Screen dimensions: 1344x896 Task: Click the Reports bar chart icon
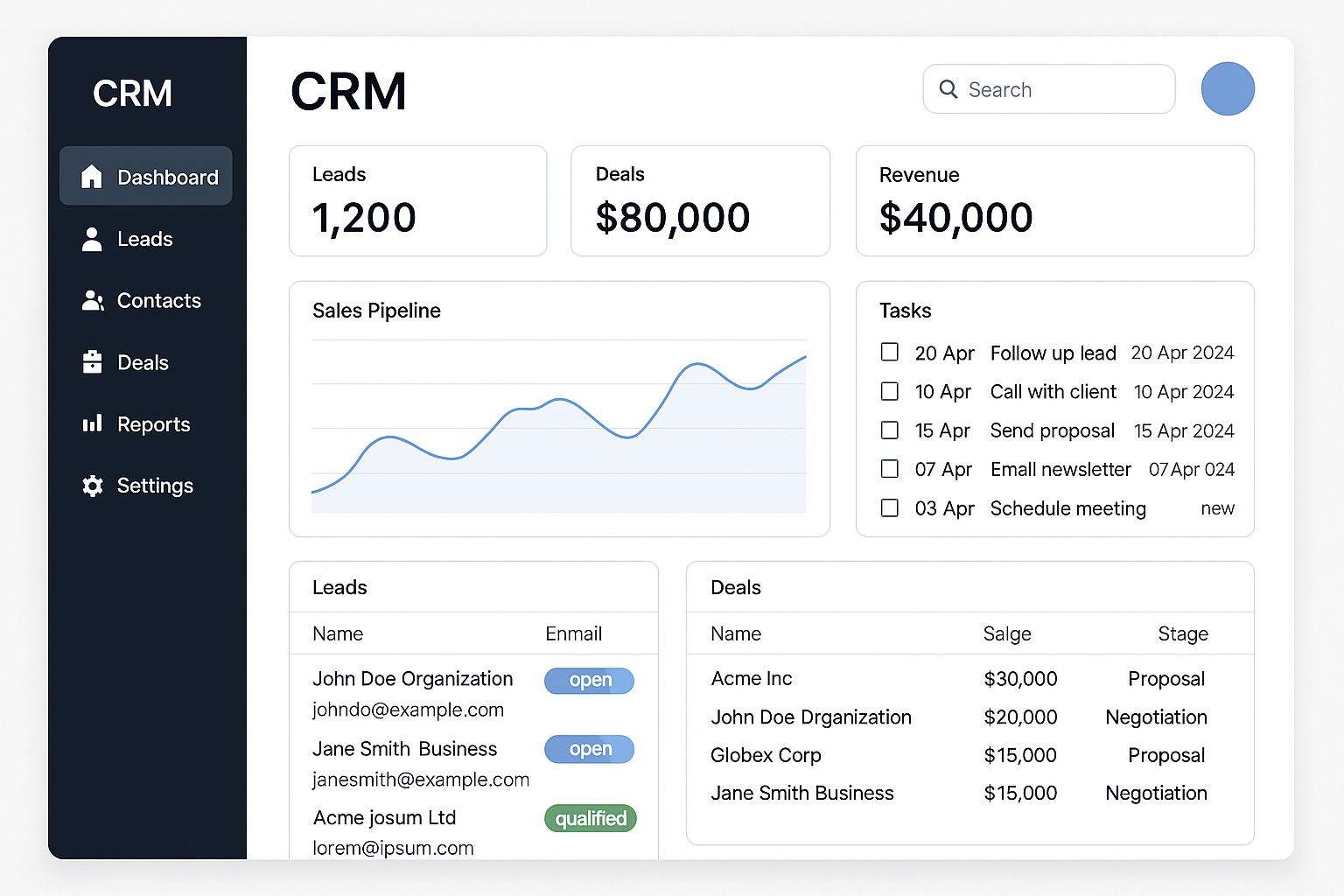pos(92,424)
